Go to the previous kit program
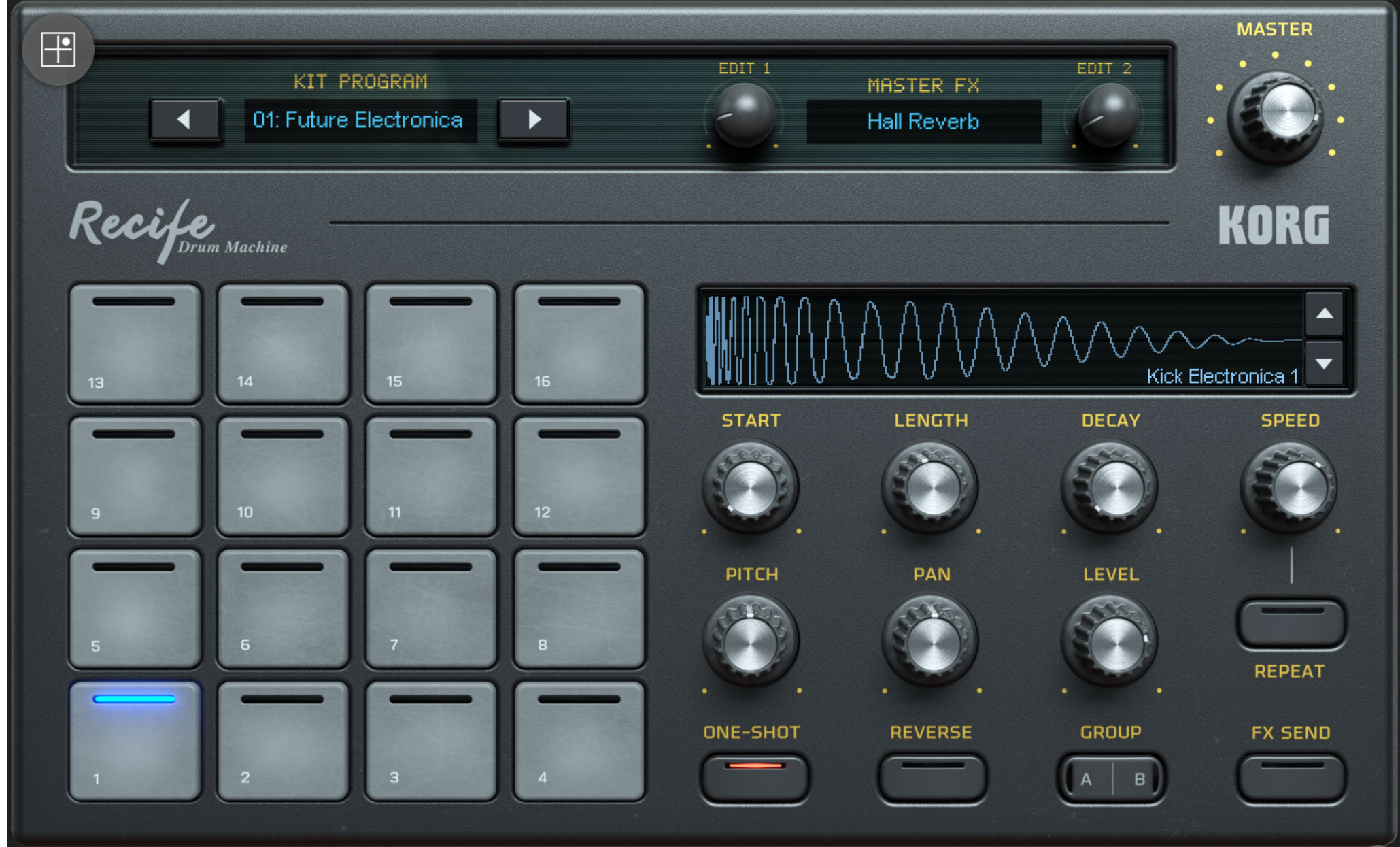Image resolution: width=1400 pixels, height=847 pixels. pos(184,120)
